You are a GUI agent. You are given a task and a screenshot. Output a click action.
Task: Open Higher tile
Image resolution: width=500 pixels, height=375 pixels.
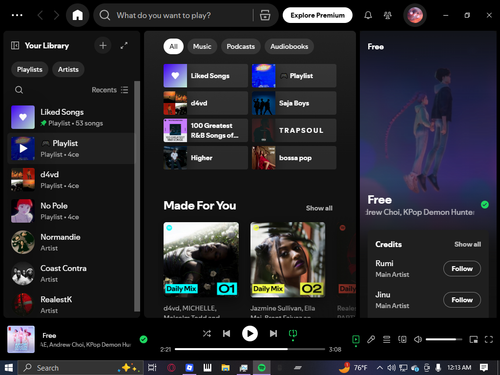(206, 158)
